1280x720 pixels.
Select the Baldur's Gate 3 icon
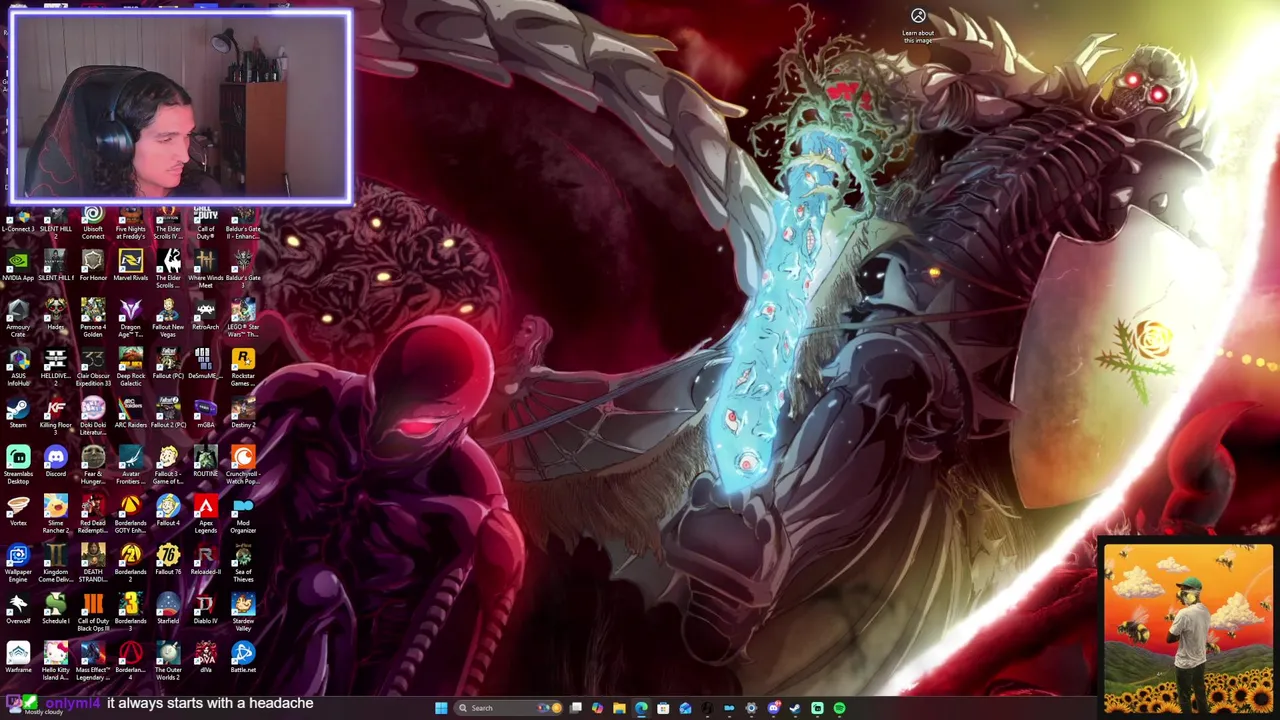coord(243,269)
